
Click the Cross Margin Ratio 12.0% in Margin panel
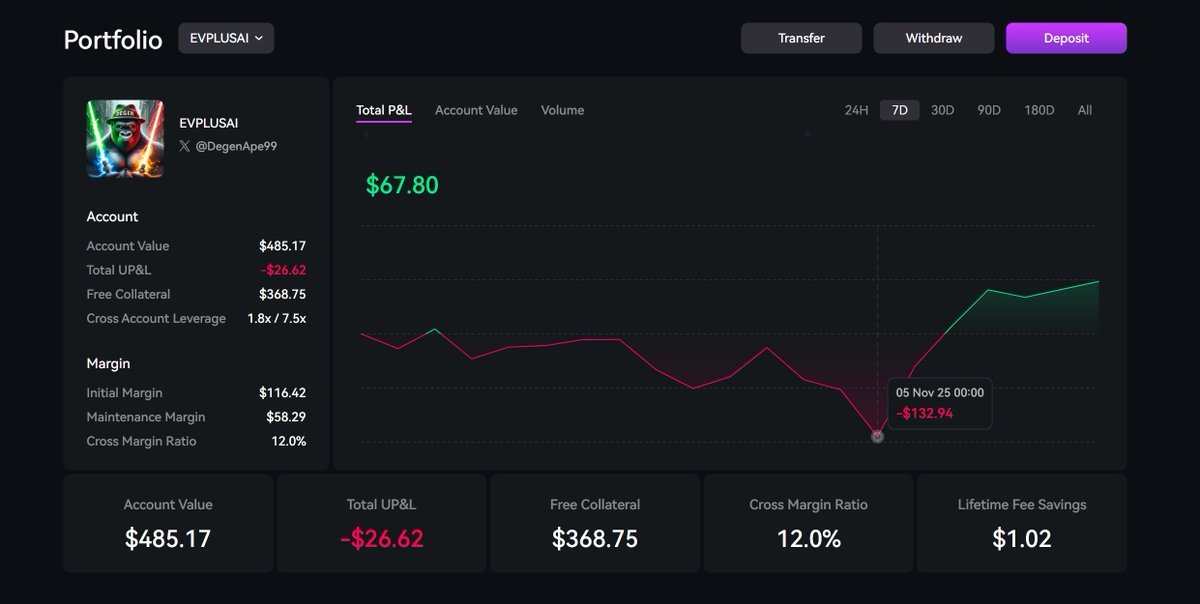point(289,441)
